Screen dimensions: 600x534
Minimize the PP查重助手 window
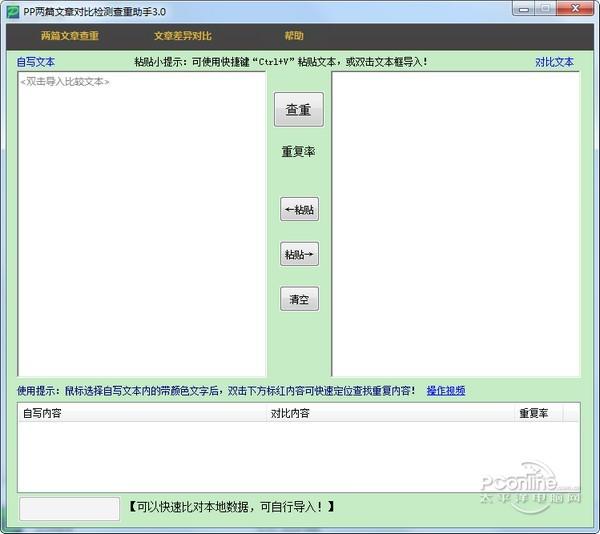[523, 9]
